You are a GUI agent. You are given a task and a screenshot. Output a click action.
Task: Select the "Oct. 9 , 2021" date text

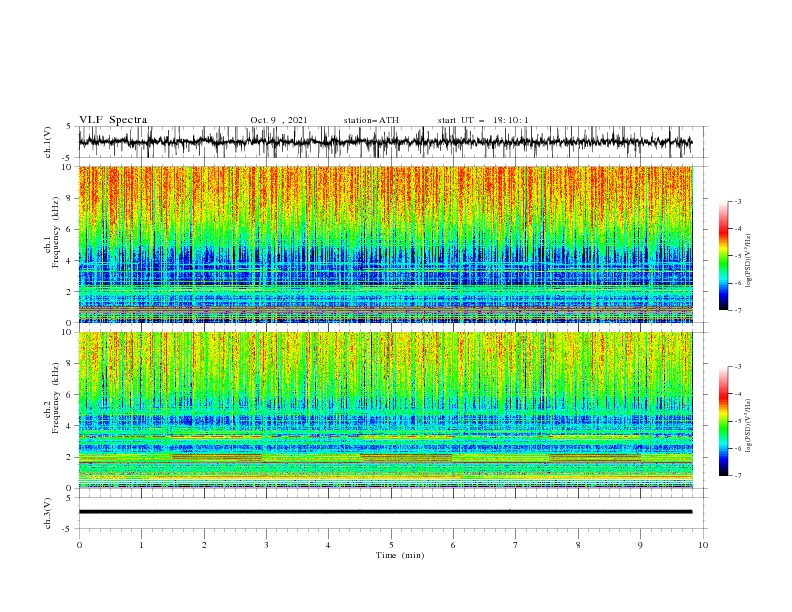tap(279, 120)
